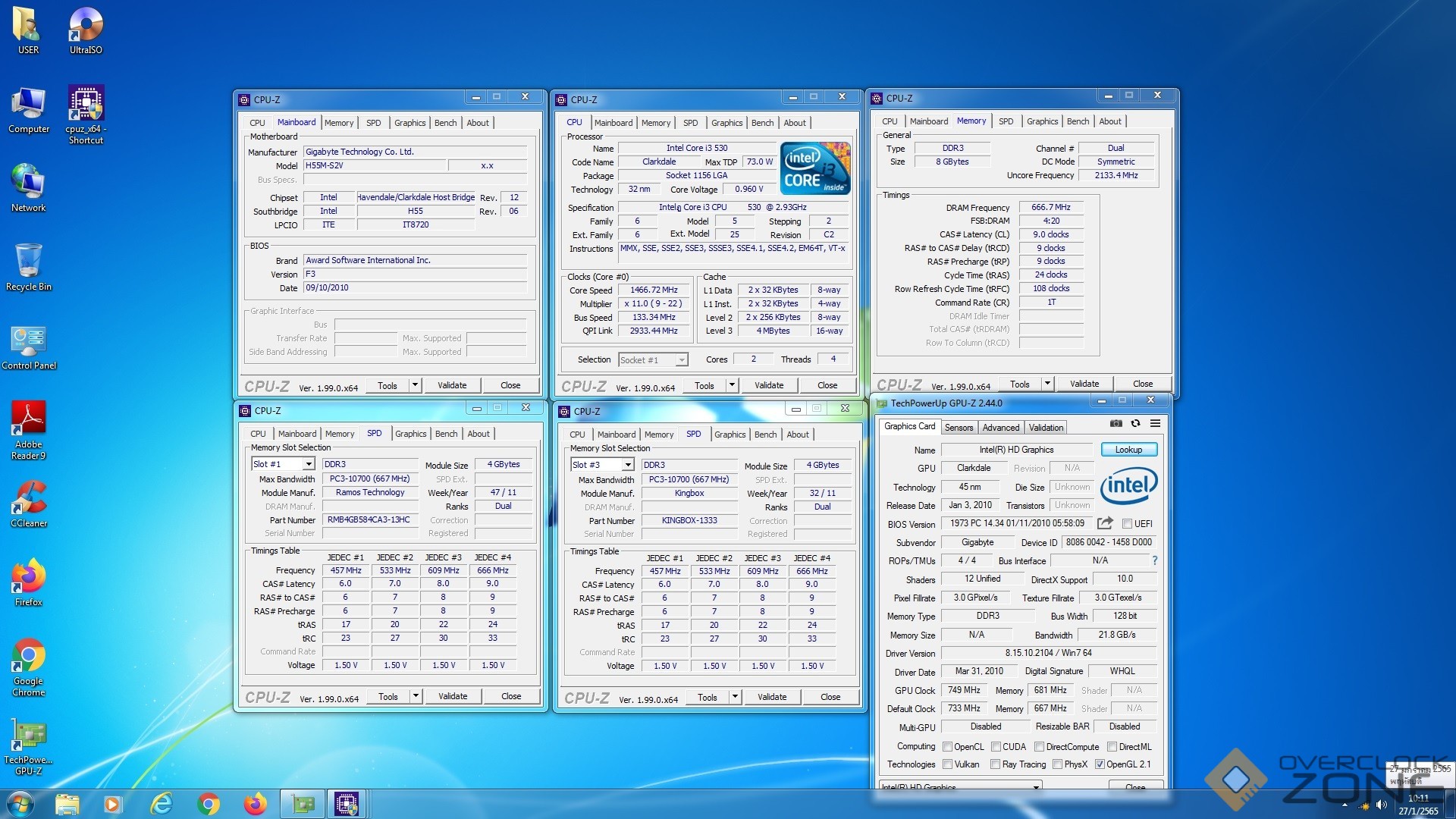The width and height of the screenshot is (1456, 819).
Task: Open the GPU selector dropdown in GPU-Z
Action: tap(1036, 787)
